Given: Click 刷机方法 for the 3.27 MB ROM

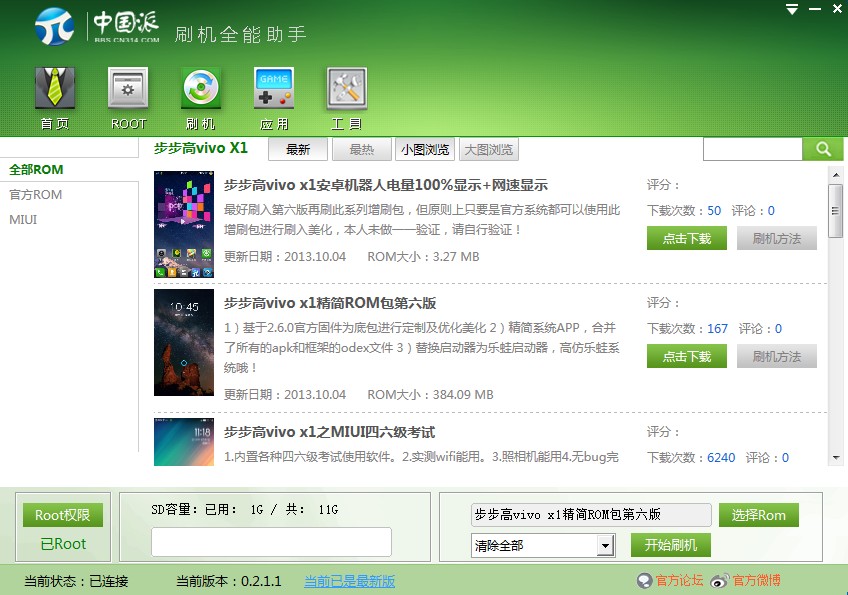Looking at the screenshot, I should pyautogui.click(x=777, y=239).
